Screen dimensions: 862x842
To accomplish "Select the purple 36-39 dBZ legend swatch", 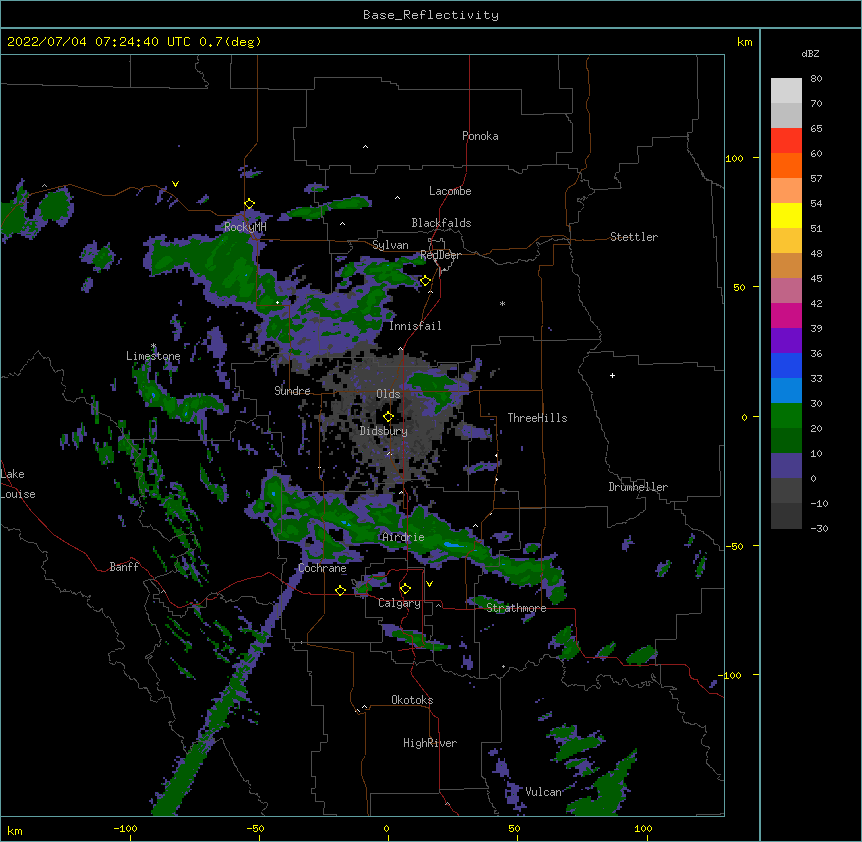I will [786, 341].
